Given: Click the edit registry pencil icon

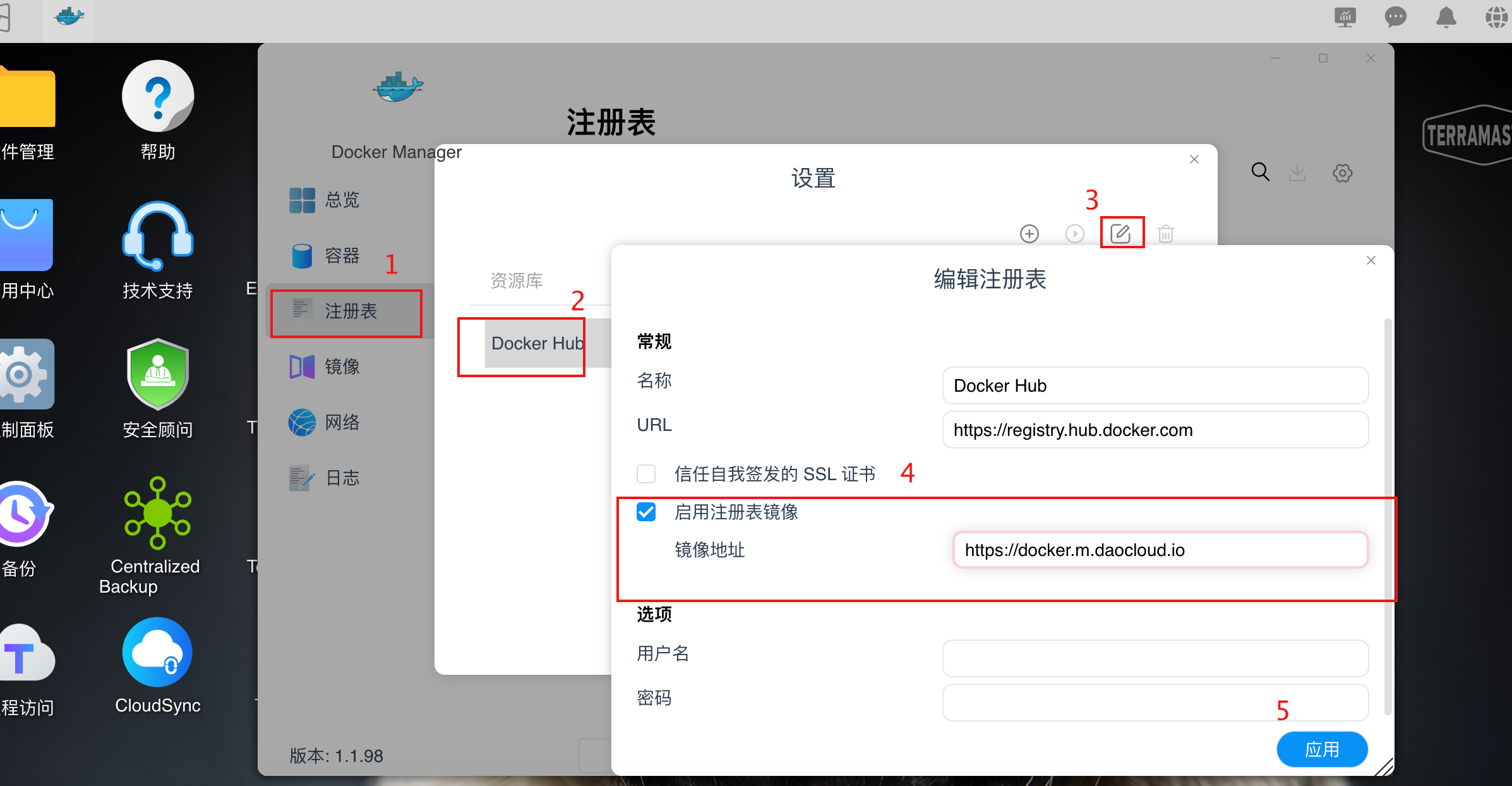Looking at the screenshot, I should [x=1122, y=233].
